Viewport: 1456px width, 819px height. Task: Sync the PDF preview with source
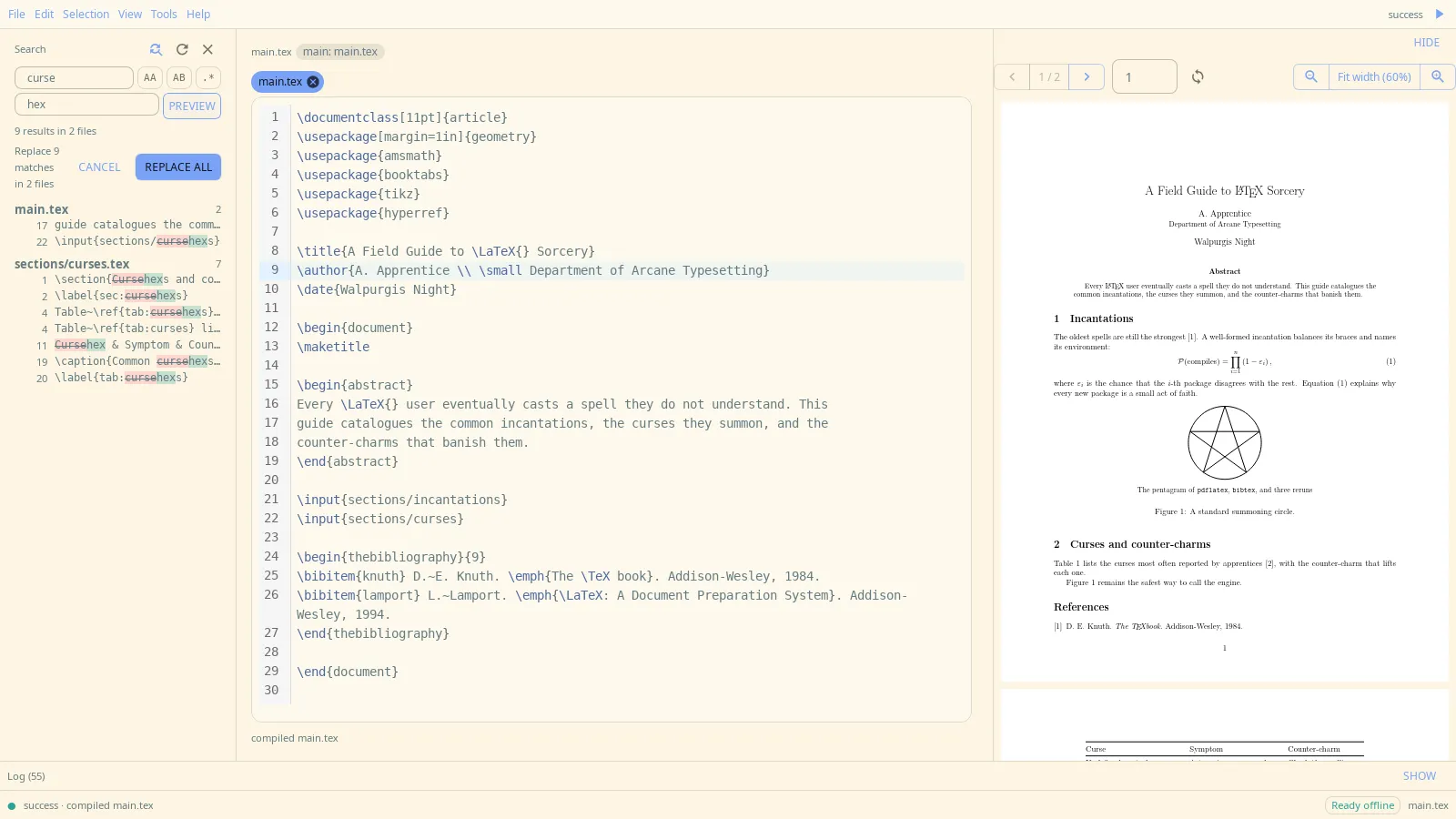point(1198,77)
